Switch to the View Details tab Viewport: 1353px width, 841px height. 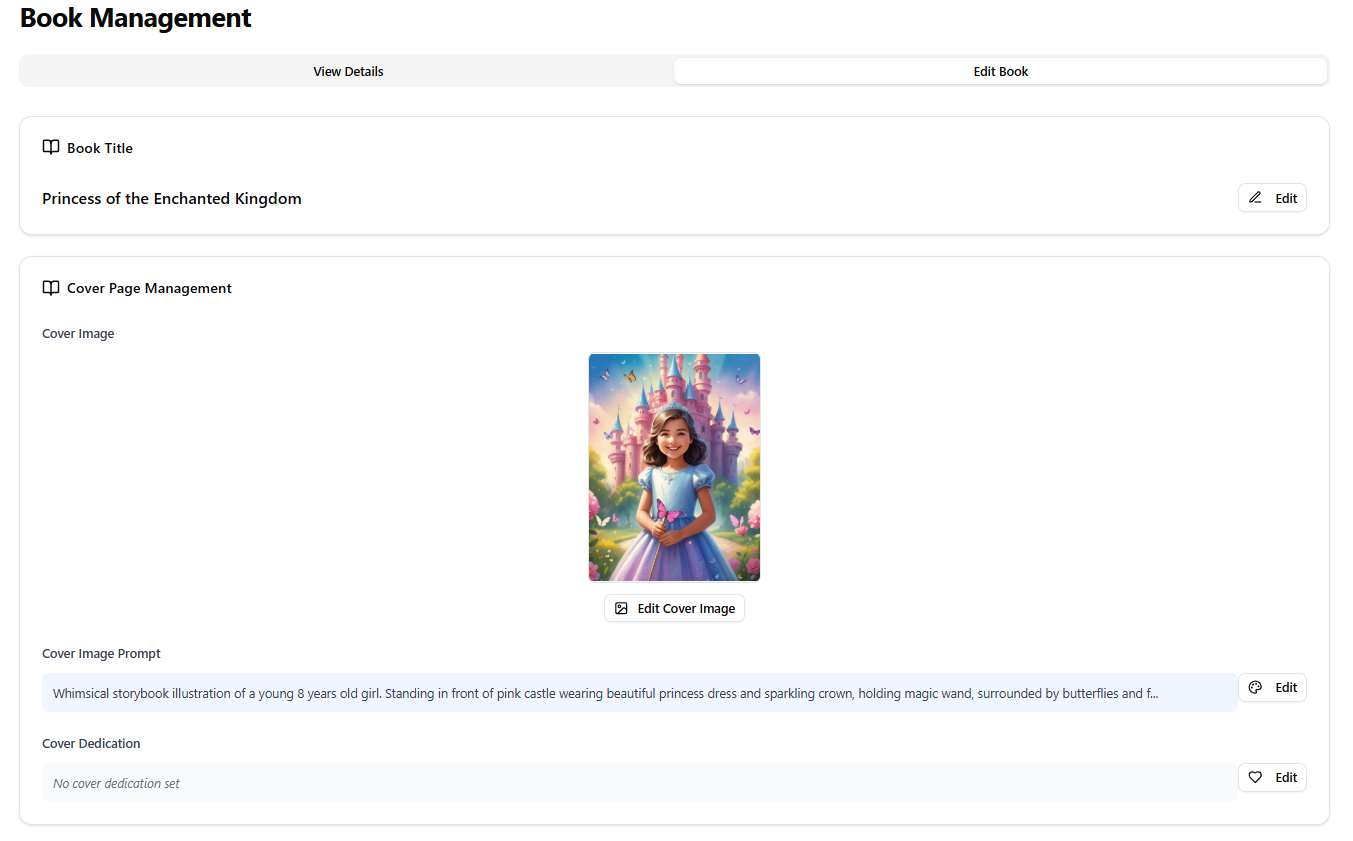pos(348,71)
